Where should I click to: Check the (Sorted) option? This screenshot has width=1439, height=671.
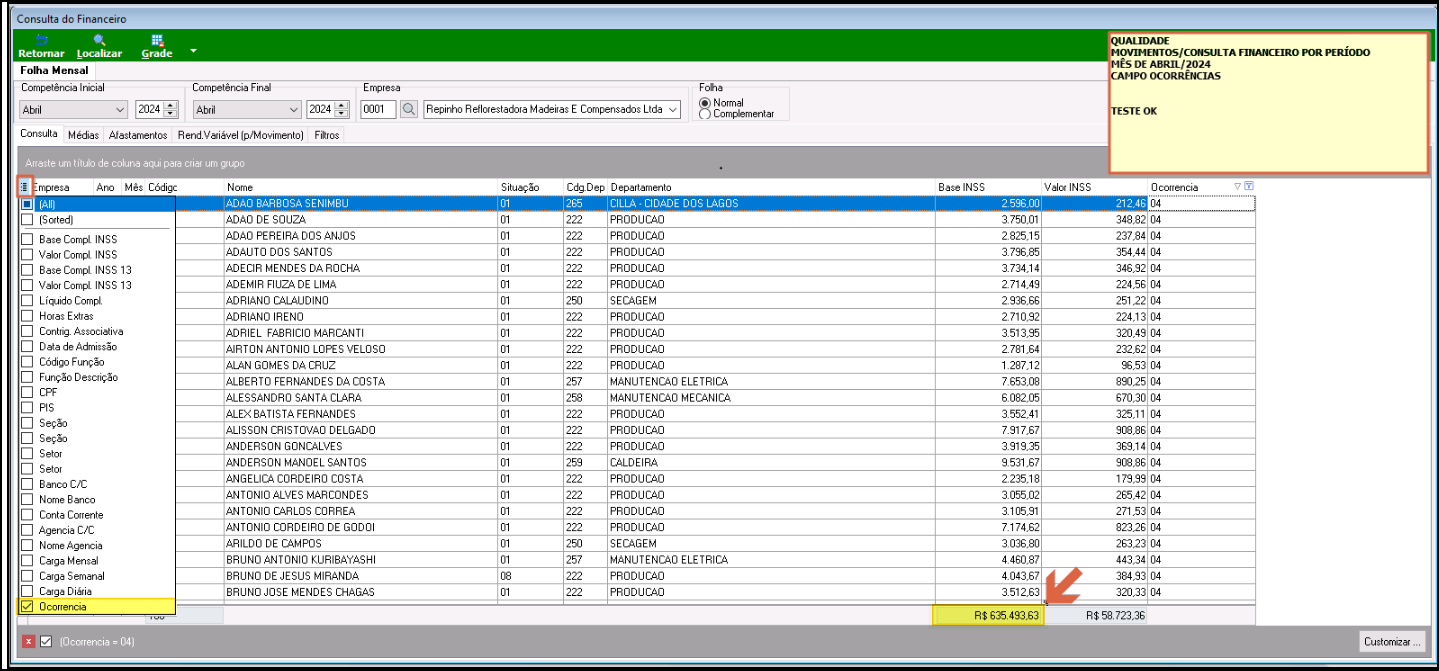click(x=27, y=219)
